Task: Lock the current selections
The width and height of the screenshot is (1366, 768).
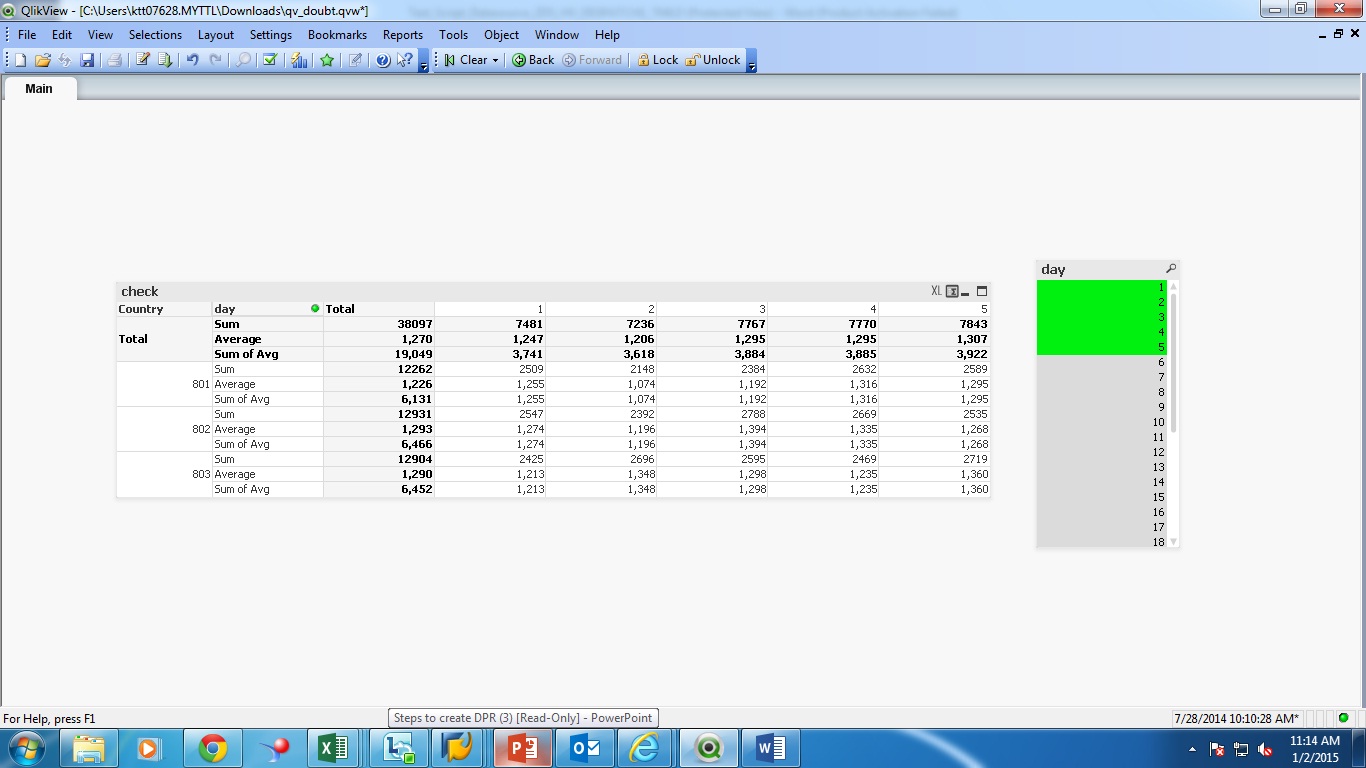Action: pos(657,60)
